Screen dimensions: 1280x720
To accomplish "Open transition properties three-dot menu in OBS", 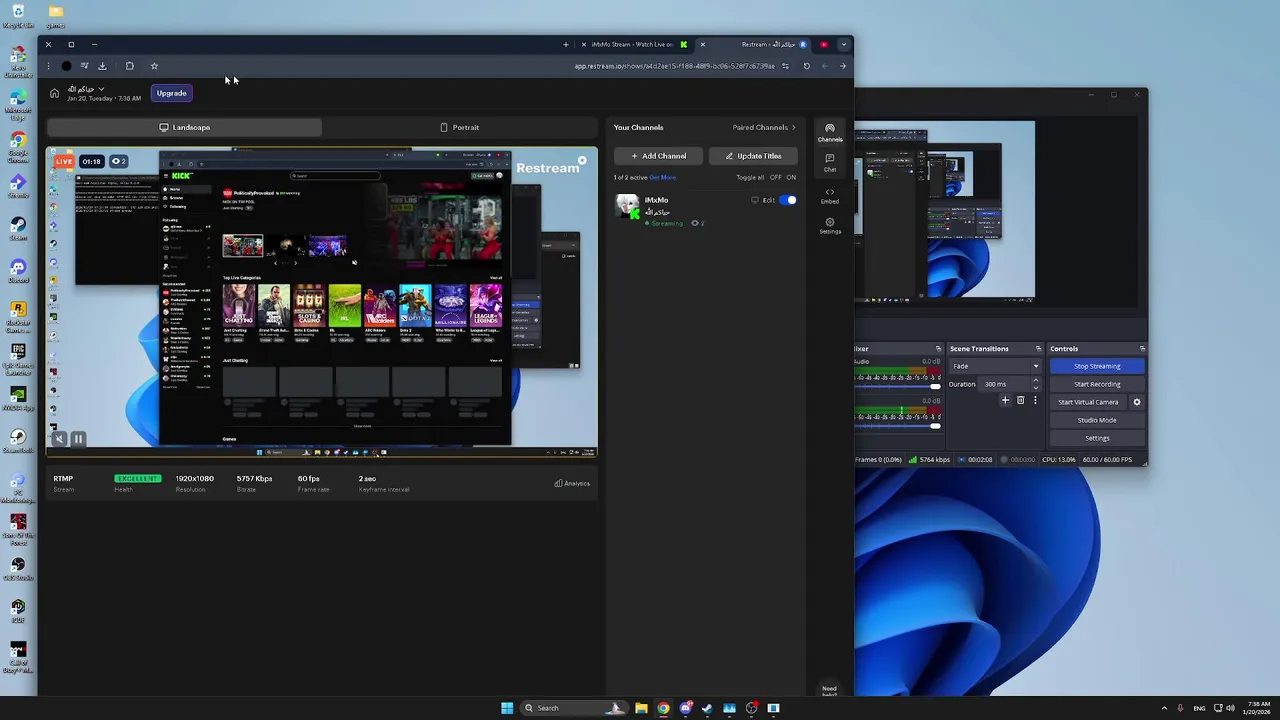I will coord(1035,401).
